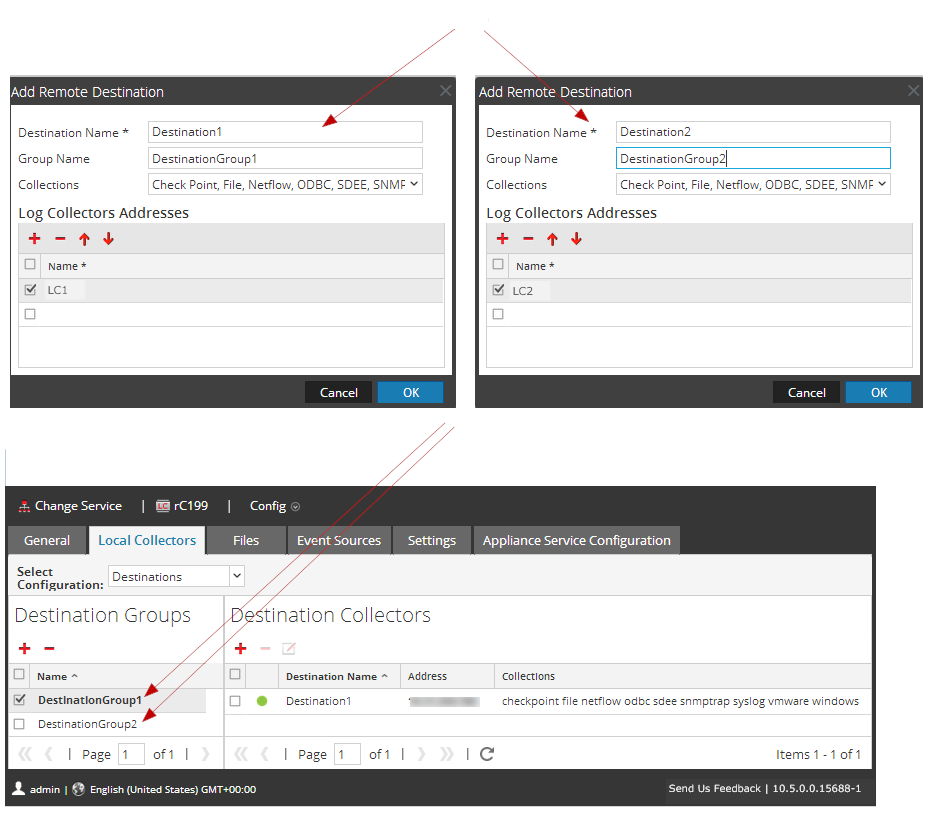Click minus icon under Destination Groups
933x813 pixels.
(x=49, y=649)
